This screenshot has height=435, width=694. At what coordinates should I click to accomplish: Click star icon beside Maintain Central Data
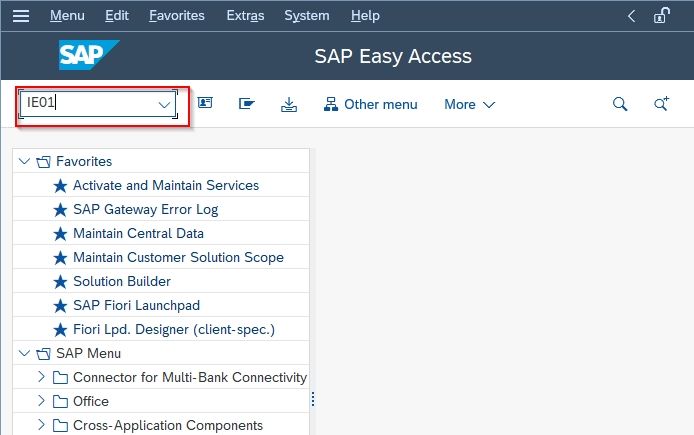pyautogui.click(x=60, y=234)
